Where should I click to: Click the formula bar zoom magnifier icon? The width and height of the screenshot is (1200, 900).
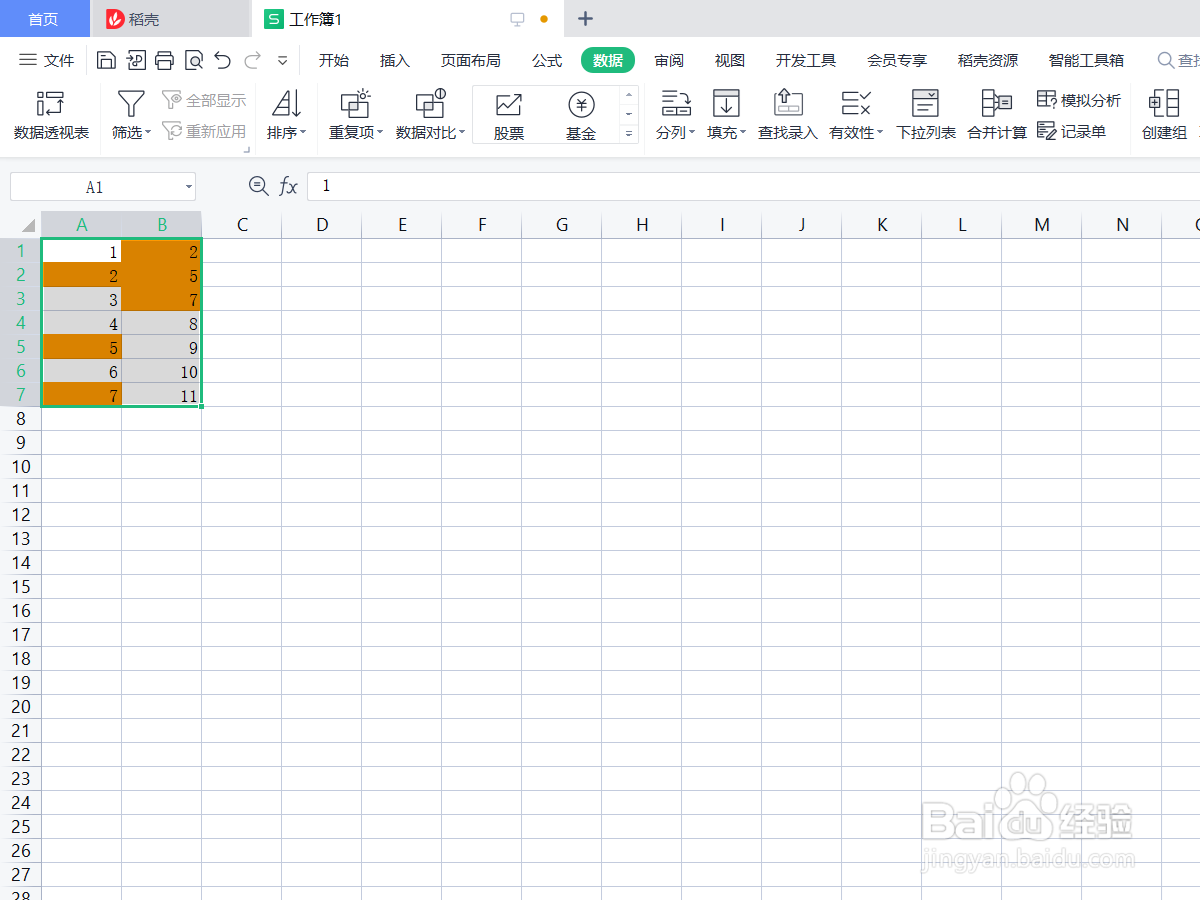(x=259, y=186)
